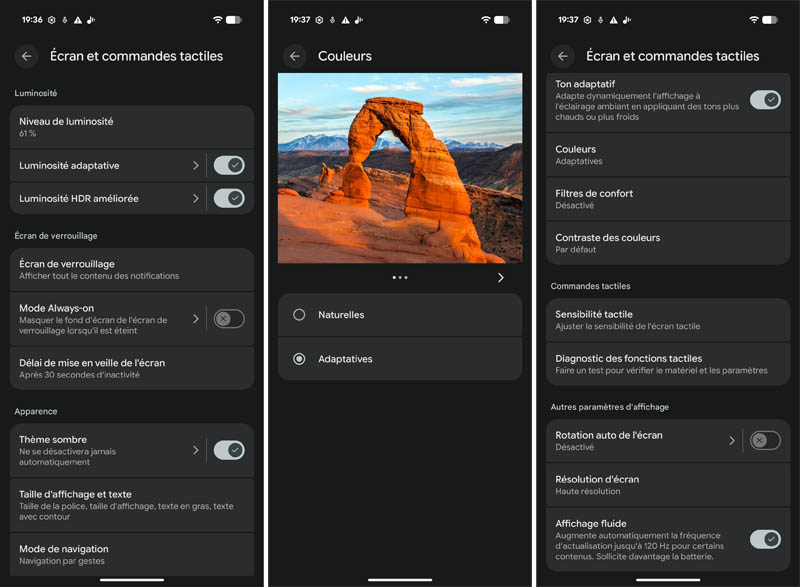The image size is (800, 587).
Task: Tap the gear icon next to the 19:36 clock
Action: click(52, 20)
